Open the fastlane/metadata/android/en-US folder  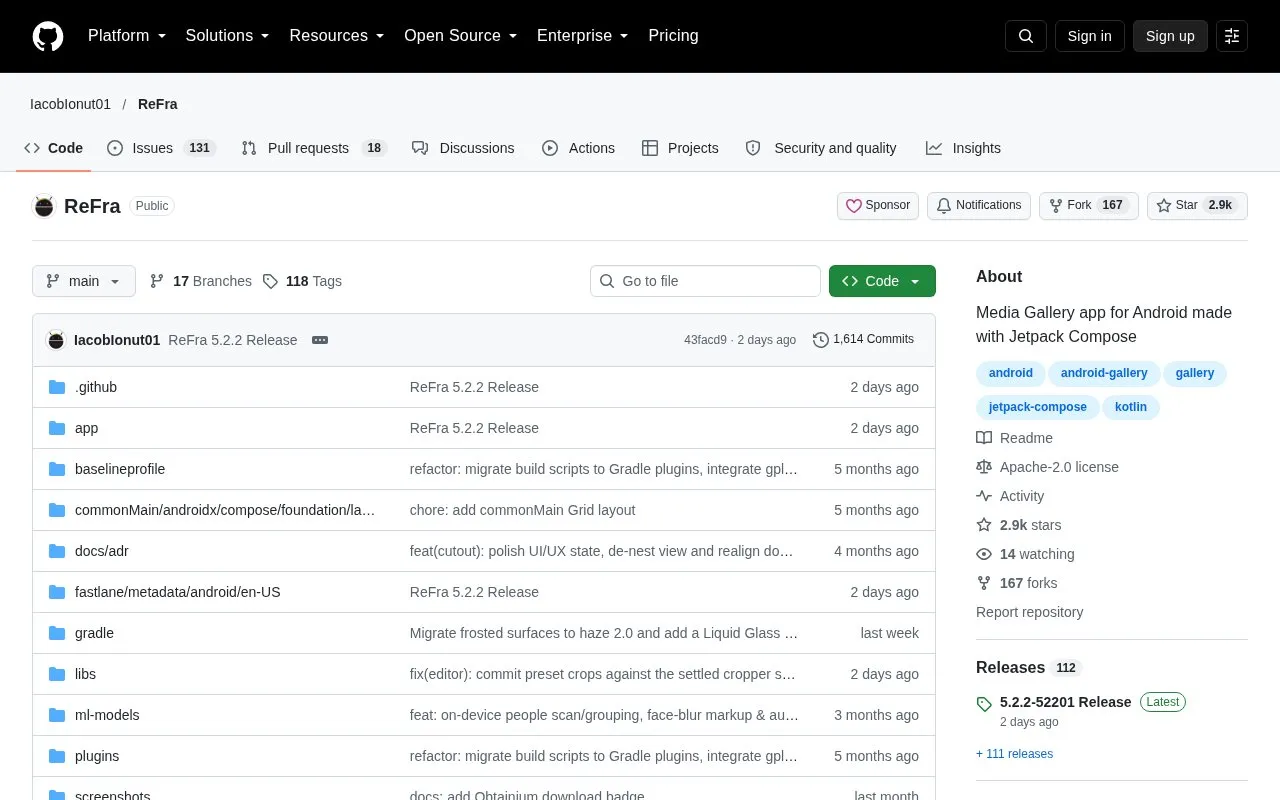(x=178, y=592)
